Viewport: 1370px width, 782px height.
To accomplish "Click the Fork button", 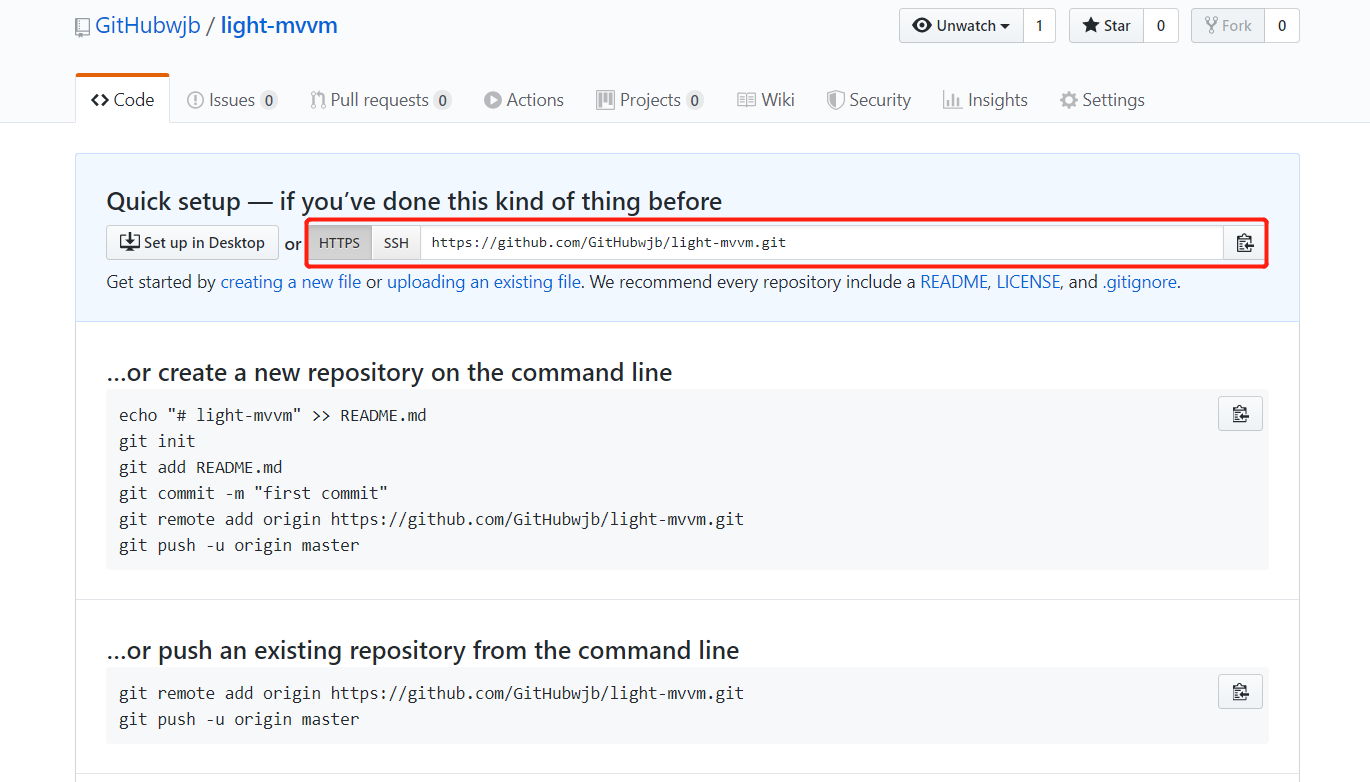I will (1228, 26).
